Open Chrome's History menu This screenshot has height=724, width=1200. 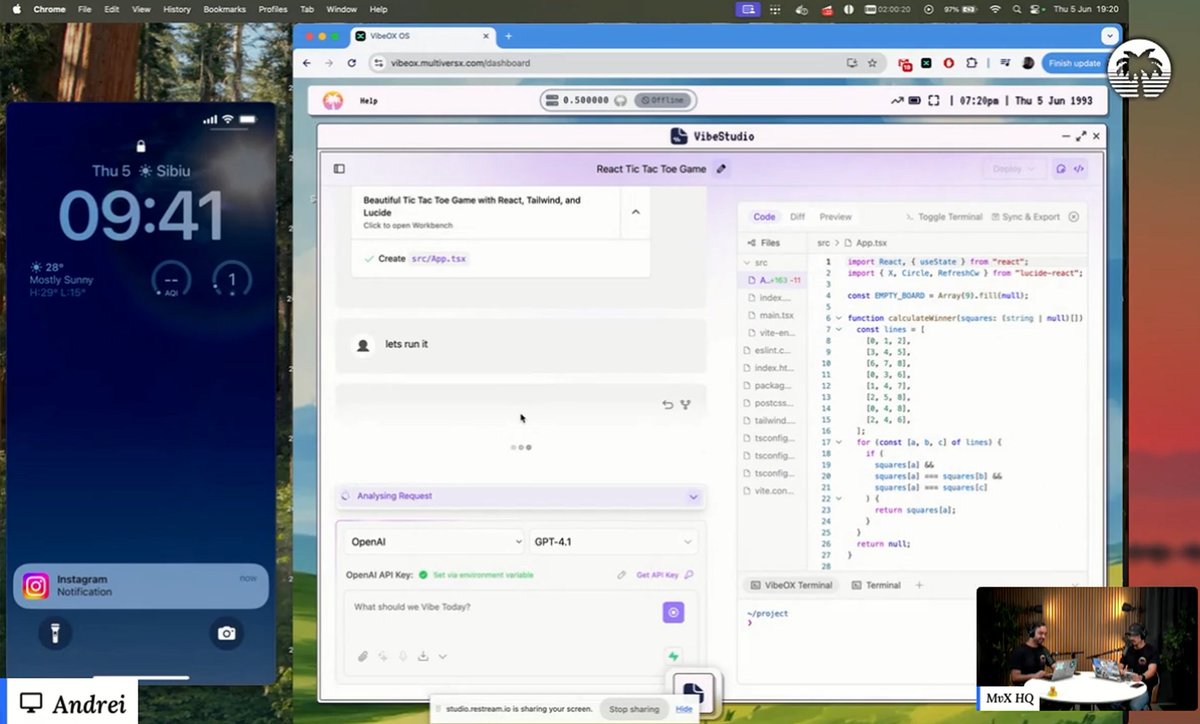(x=176, y=9)
